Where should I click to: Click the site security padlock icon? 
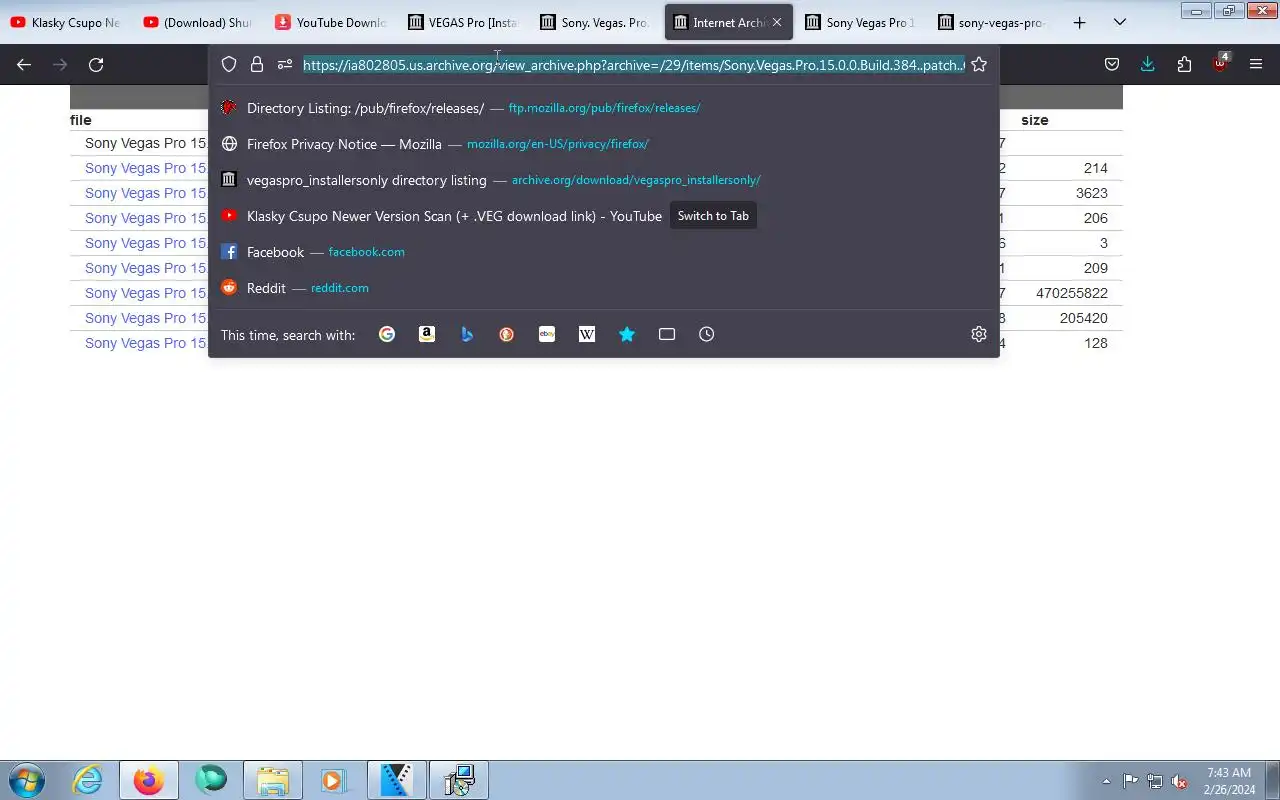coord(257,64)
